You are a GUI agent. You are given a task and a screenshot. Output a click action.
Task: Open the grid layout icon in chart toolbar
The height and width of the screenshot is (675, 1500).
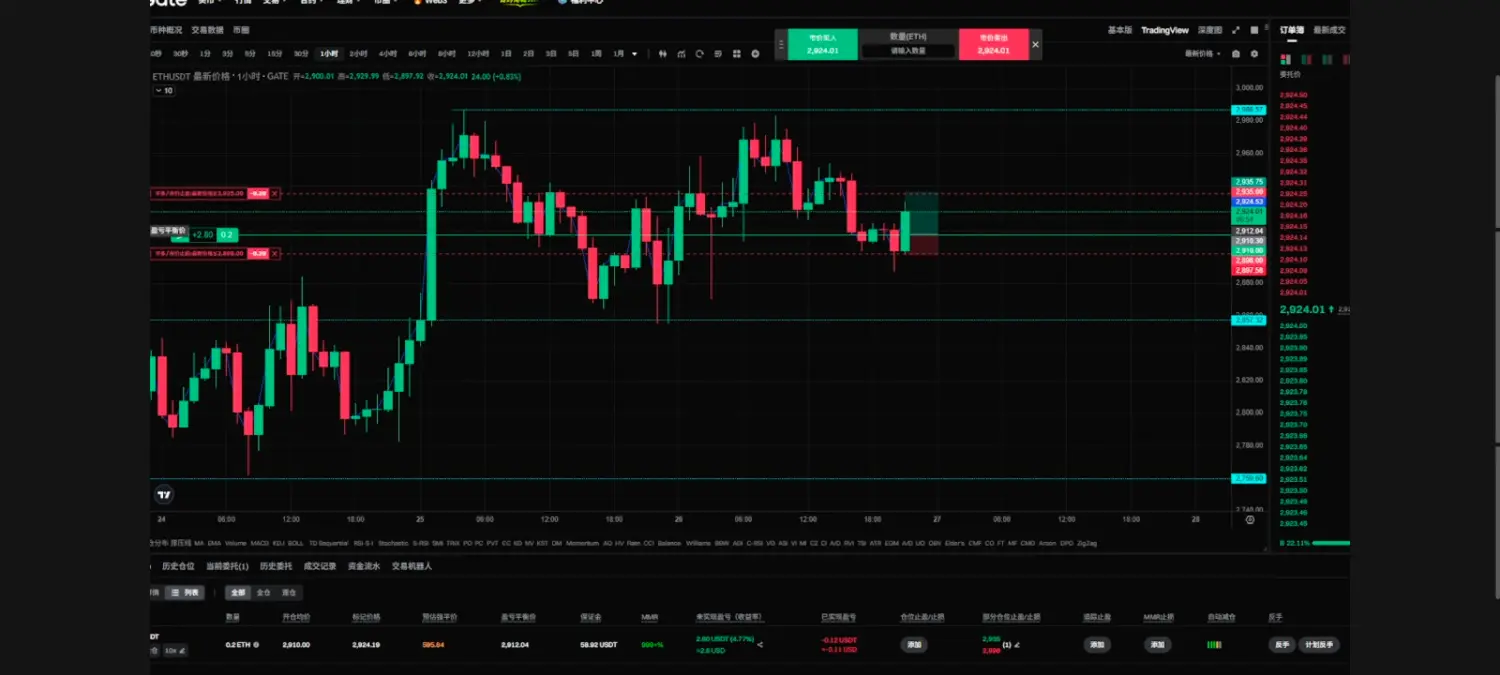click(737, 54)
